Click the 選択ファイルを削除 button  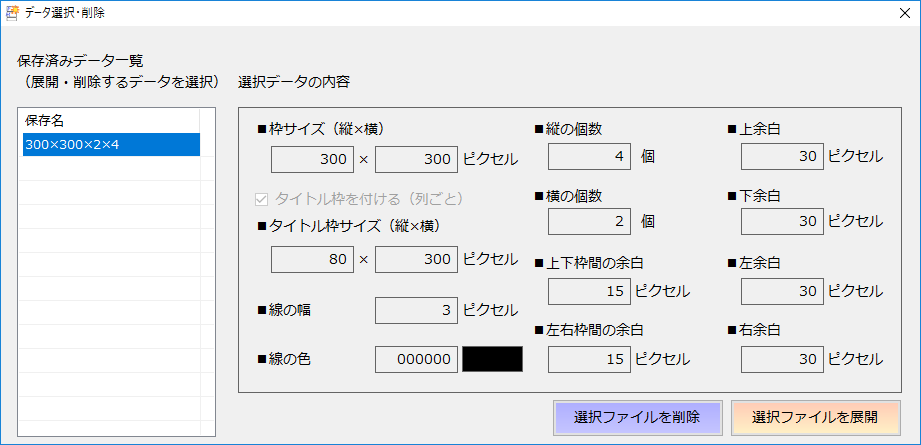636,417
